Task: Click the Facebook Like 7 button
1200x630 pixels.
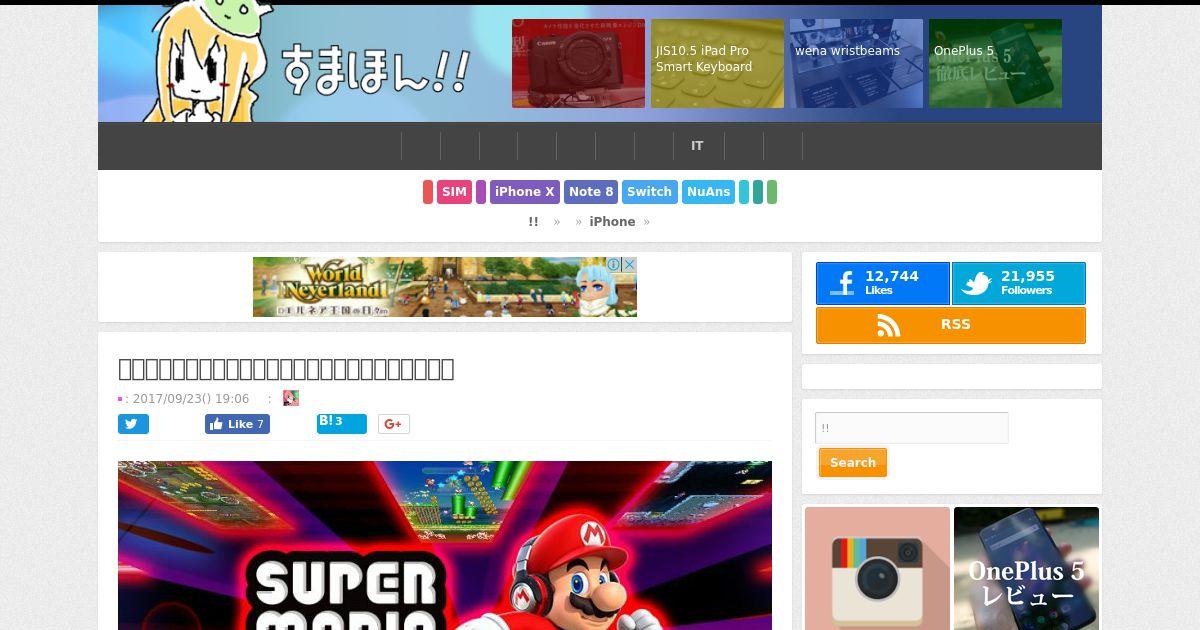Action: click(x=237, y=424)
